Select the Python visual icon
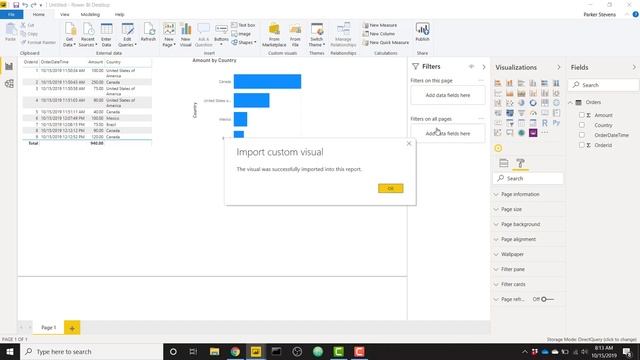The width and height of the screenshot is (640, 360). coord(556,122)
